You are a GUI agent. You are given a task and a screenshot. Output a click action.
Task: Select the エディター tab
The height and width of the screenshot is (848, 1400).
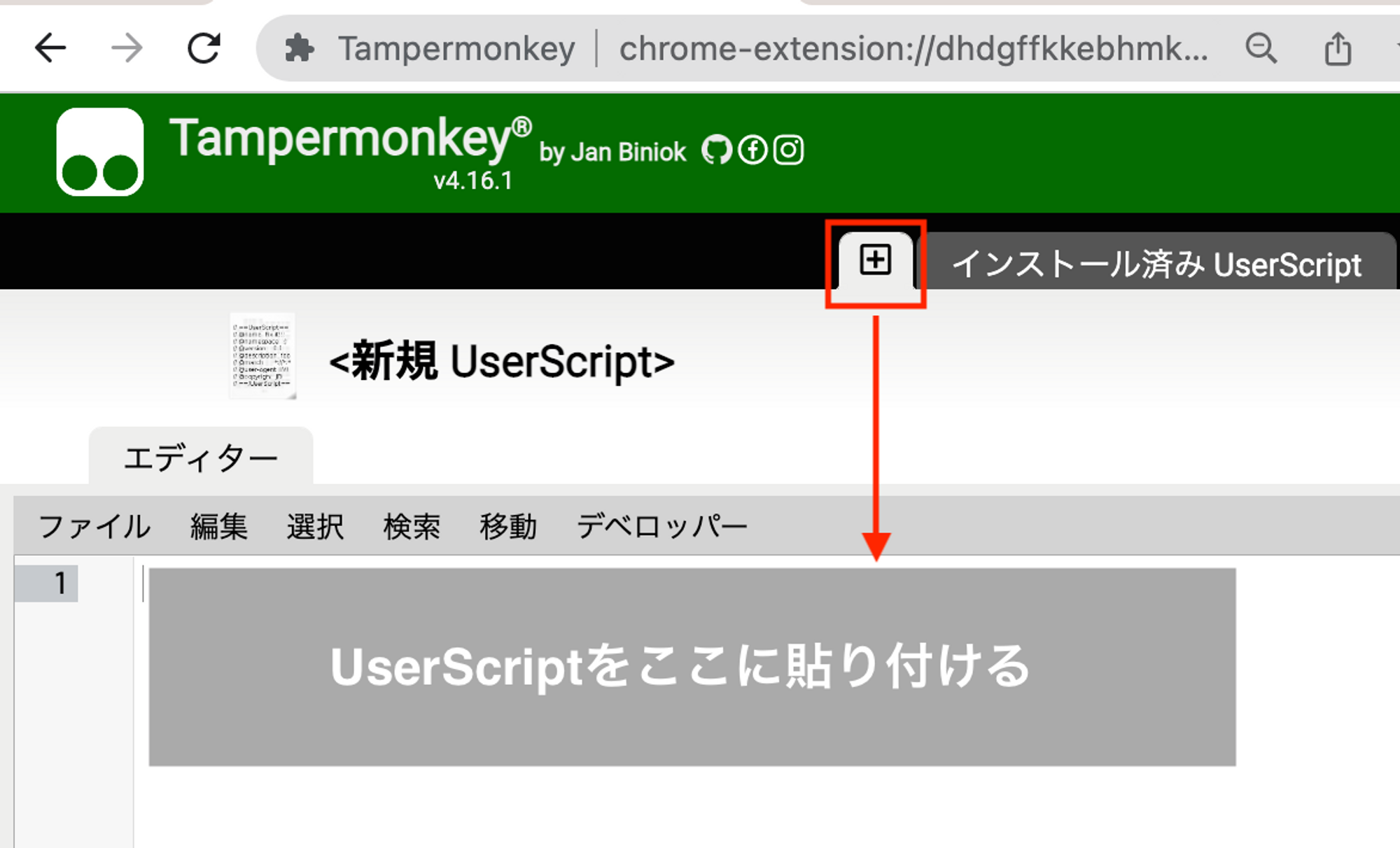201,458
